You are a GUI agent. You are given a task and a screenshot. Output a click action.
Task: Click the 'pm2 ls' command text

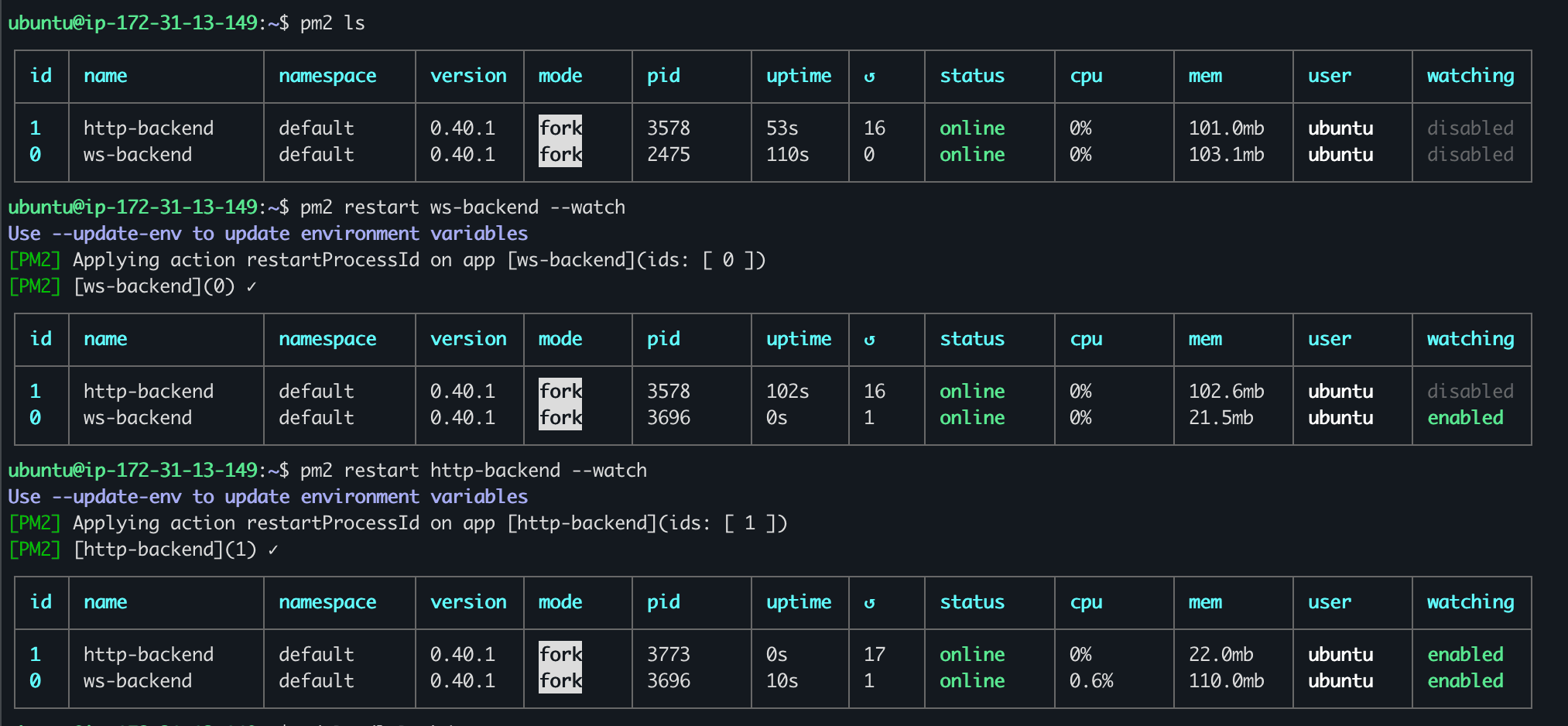click(x=332, y=22)
